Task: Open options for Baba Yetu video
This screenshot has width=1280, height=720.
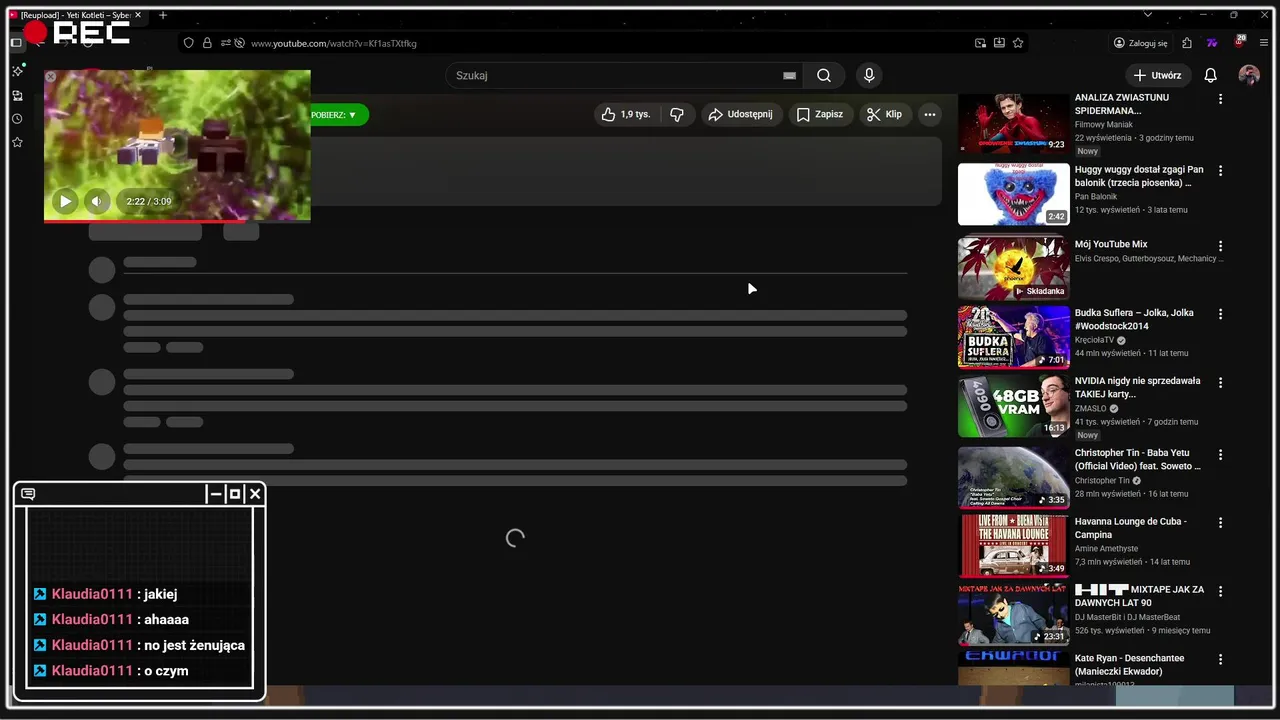Action: coord(1220,454)
